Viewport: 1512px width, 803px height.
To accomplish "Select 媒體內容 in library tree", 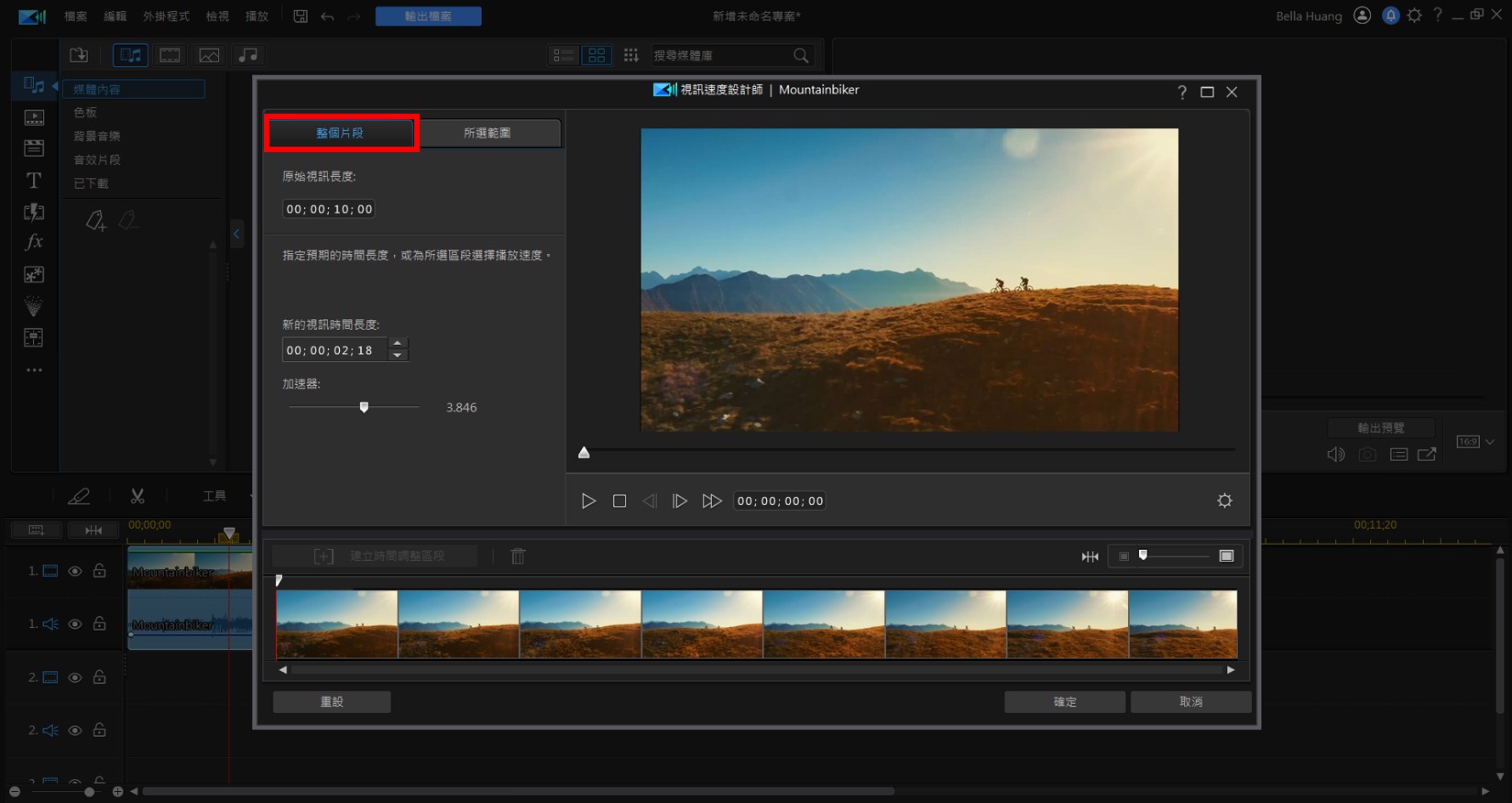I will tap(134, 89).
